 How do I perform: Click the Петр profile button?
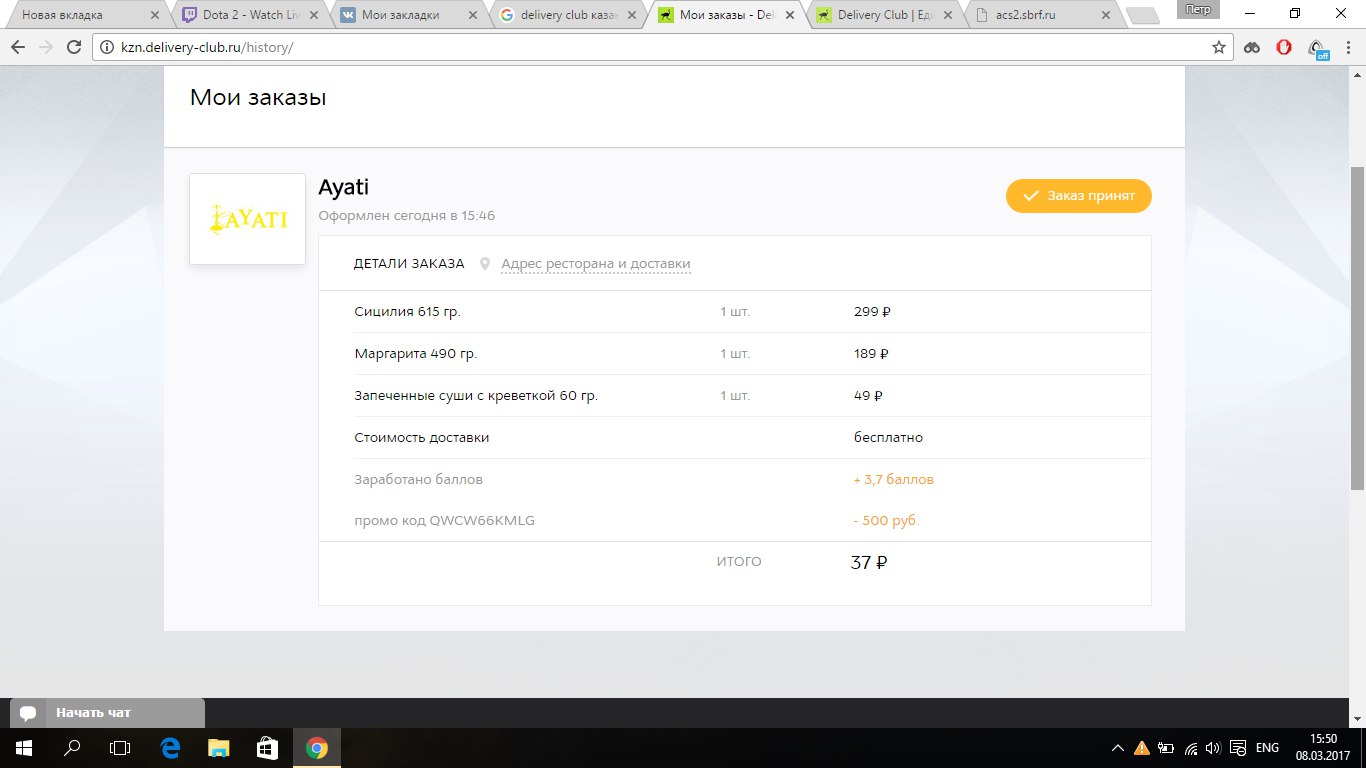point(1197,7)
